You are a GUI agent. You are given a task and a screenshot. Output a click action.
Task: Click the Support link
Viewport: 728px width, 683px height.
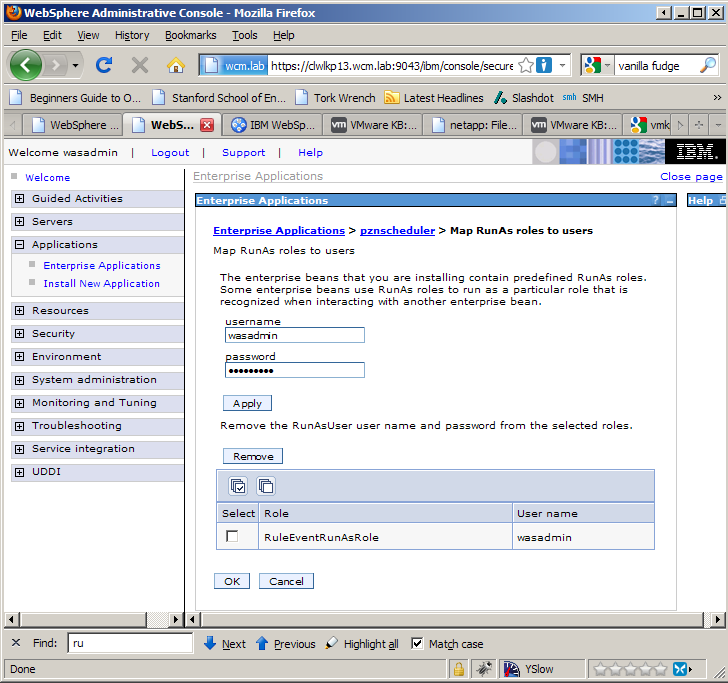pos(243,152)
